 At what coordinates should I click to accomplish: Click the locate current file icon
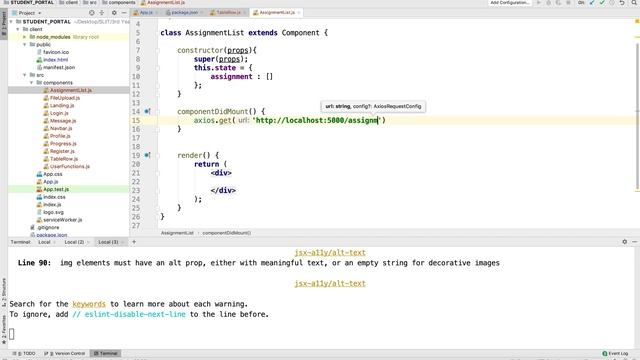pyautogui.click(x=92, y=13)
